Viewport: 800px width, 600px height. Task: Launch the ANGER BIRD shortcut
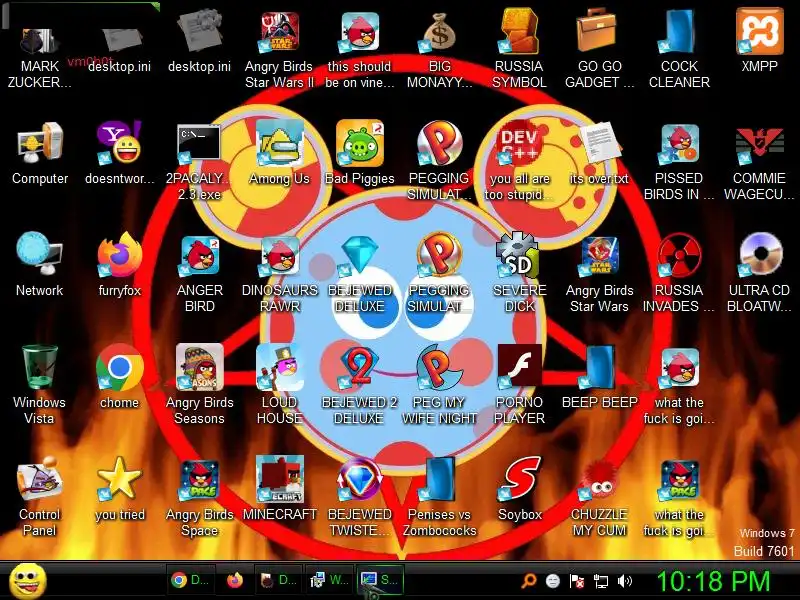point(199,255)
